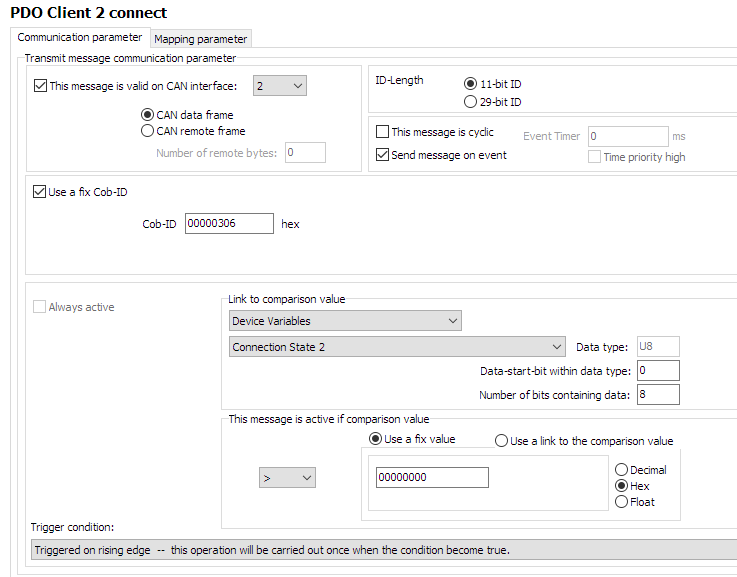Screen dimensions: 737x577
Task: Toggle 'Use a fix Cob-ID' checkbox
Action: point(40,192)
